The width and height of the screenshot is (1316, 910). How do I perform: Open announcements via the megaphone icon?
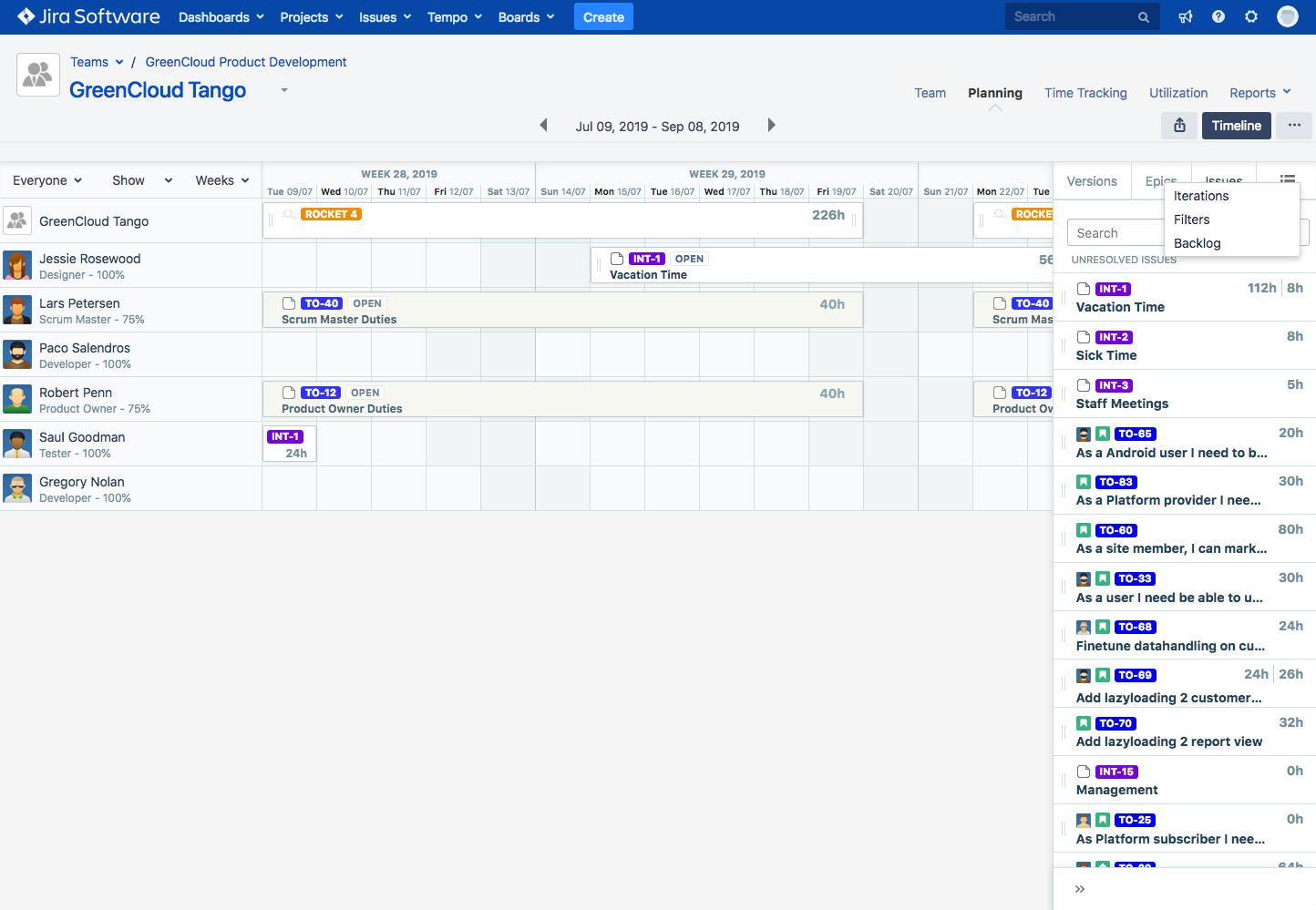click(x=1185, y=15)
